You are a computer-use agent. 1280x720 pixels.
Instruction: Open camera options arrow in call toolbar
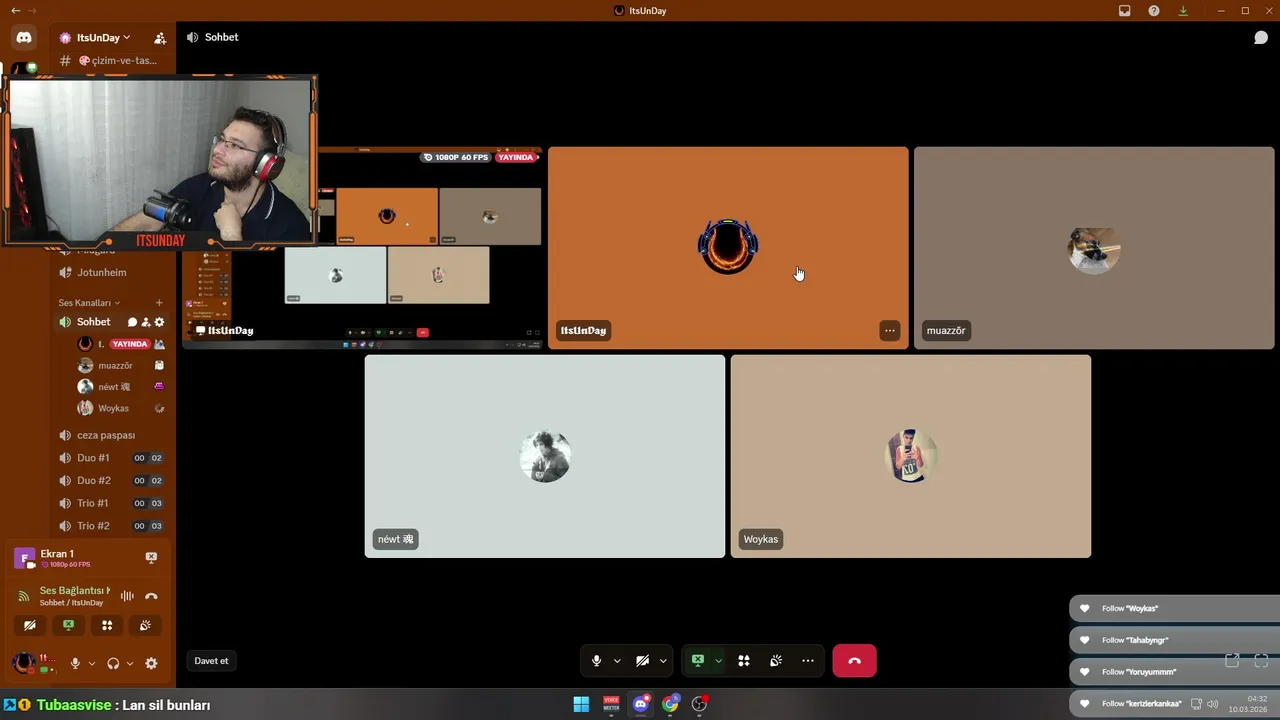663,661
